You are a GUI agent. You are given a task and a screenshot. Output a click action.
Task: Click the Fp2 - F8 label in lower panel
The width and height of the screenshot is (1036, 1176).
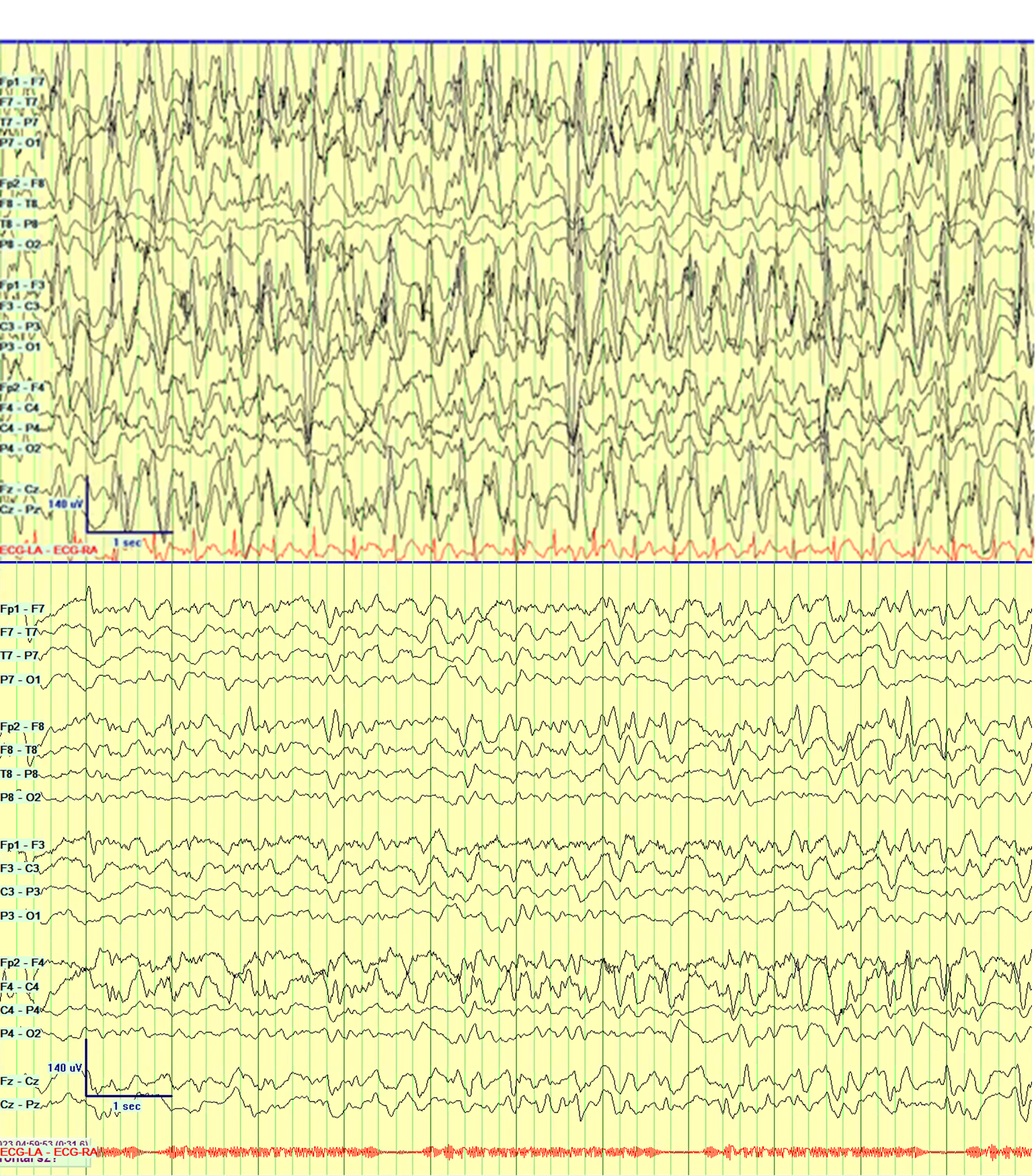[x=22, y=726]
